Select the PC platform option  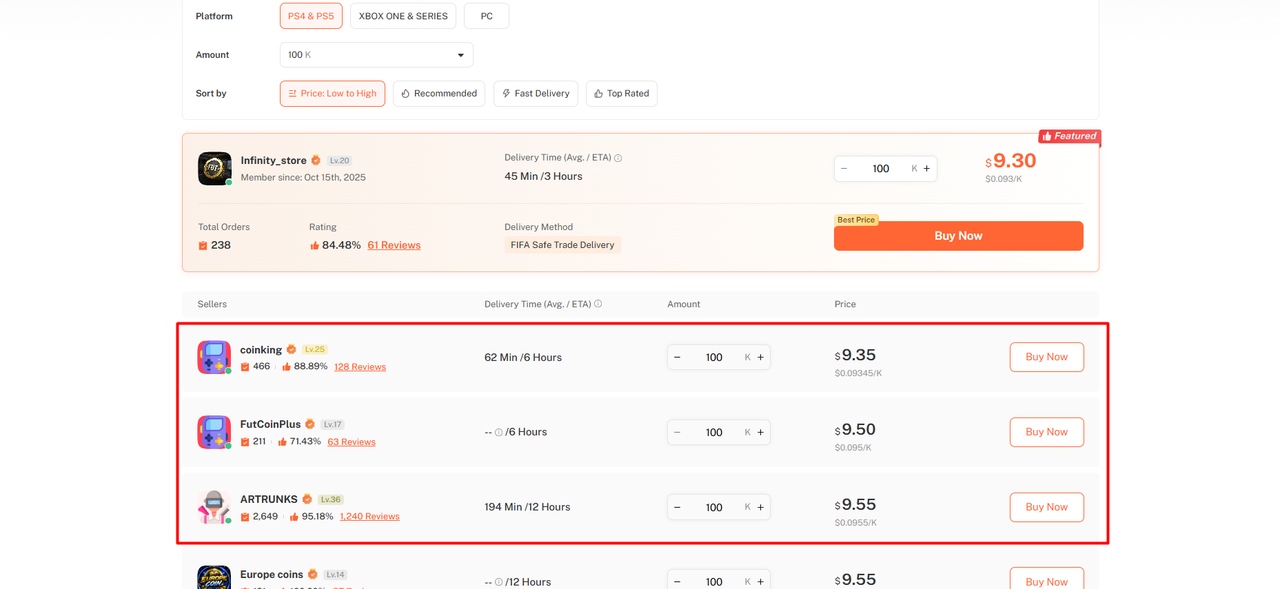(x=487, y=16)
